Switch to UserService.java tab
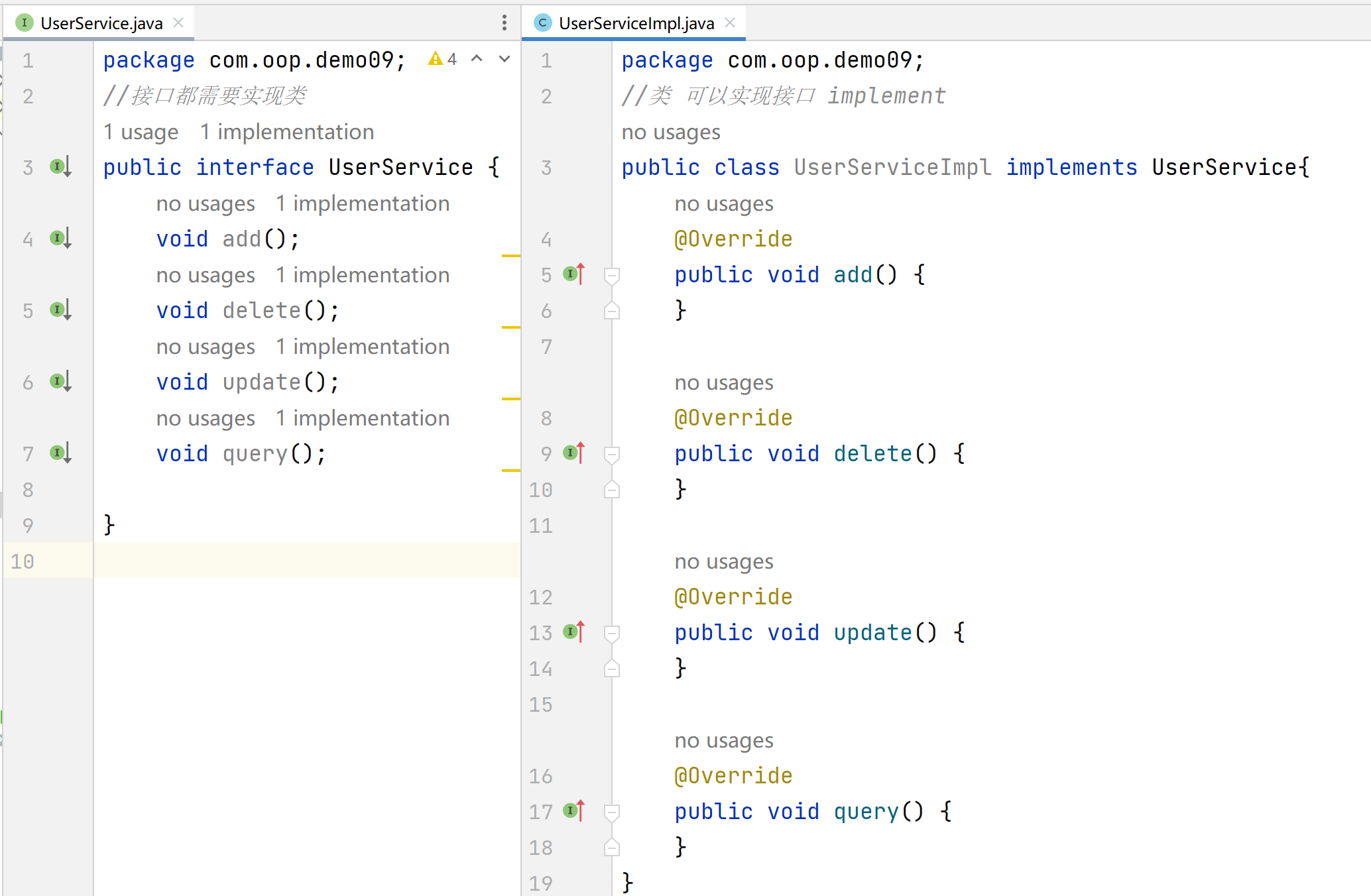The width and height of the screenshot is (1371, 896). pyautogui.click(x=101, y=23)
